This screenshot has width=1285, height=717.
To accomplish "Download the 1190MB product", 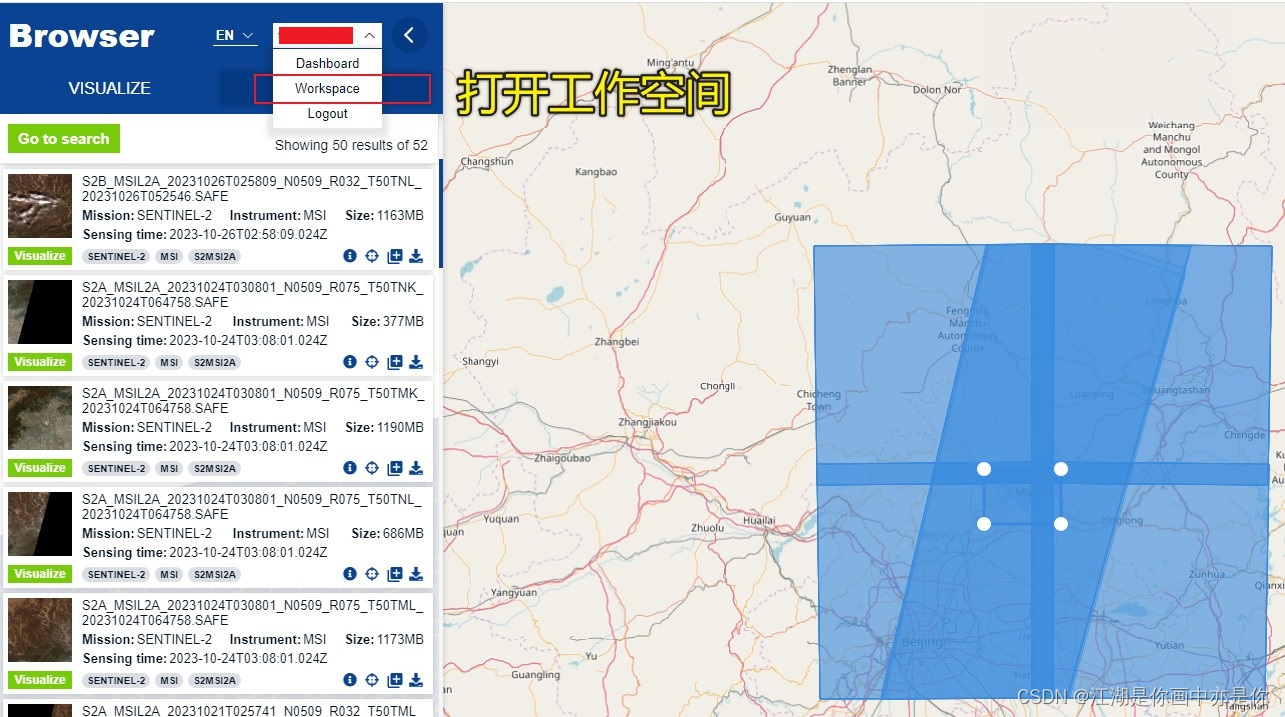I will coord(416,468).
